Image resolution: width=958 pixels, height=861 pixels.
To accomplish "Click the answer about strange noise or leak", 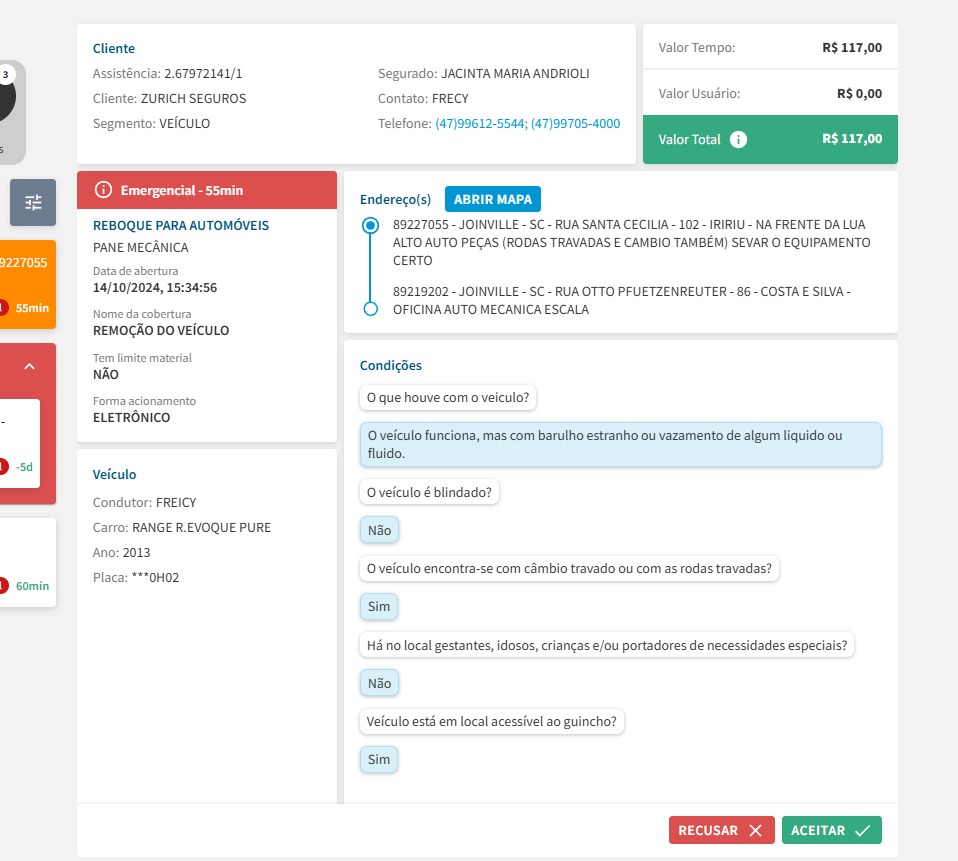I will pos(620,444).
